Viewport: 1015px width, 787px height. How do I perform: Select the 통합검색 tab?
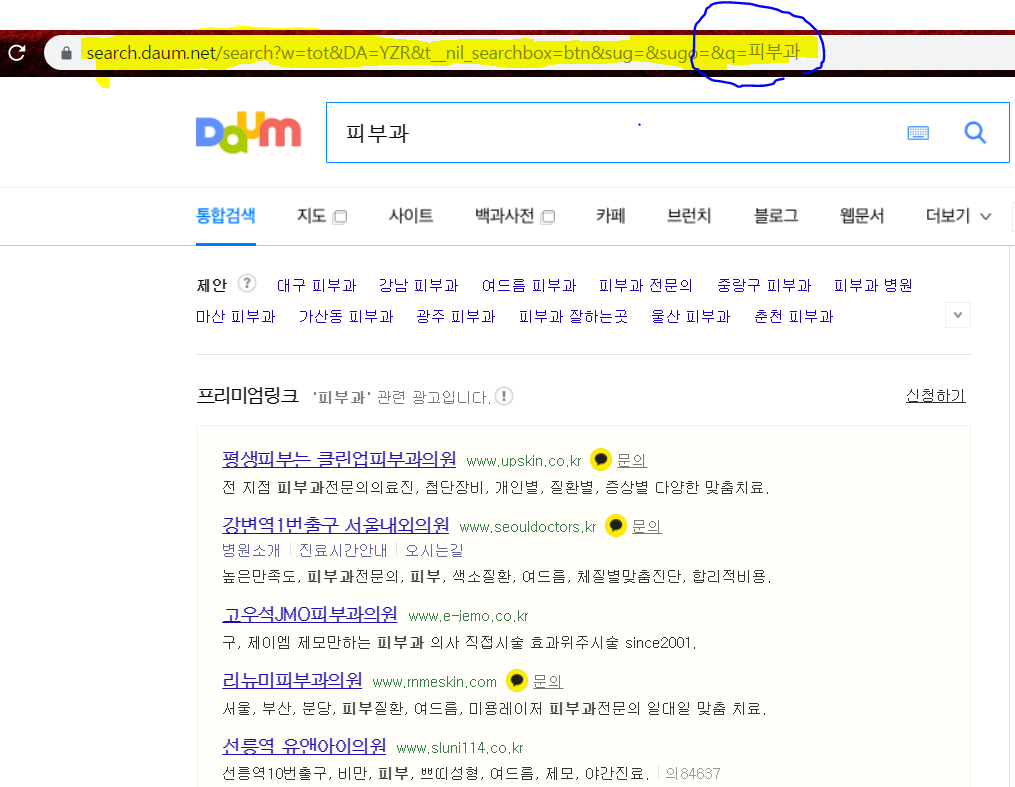[x=226, y=216]
